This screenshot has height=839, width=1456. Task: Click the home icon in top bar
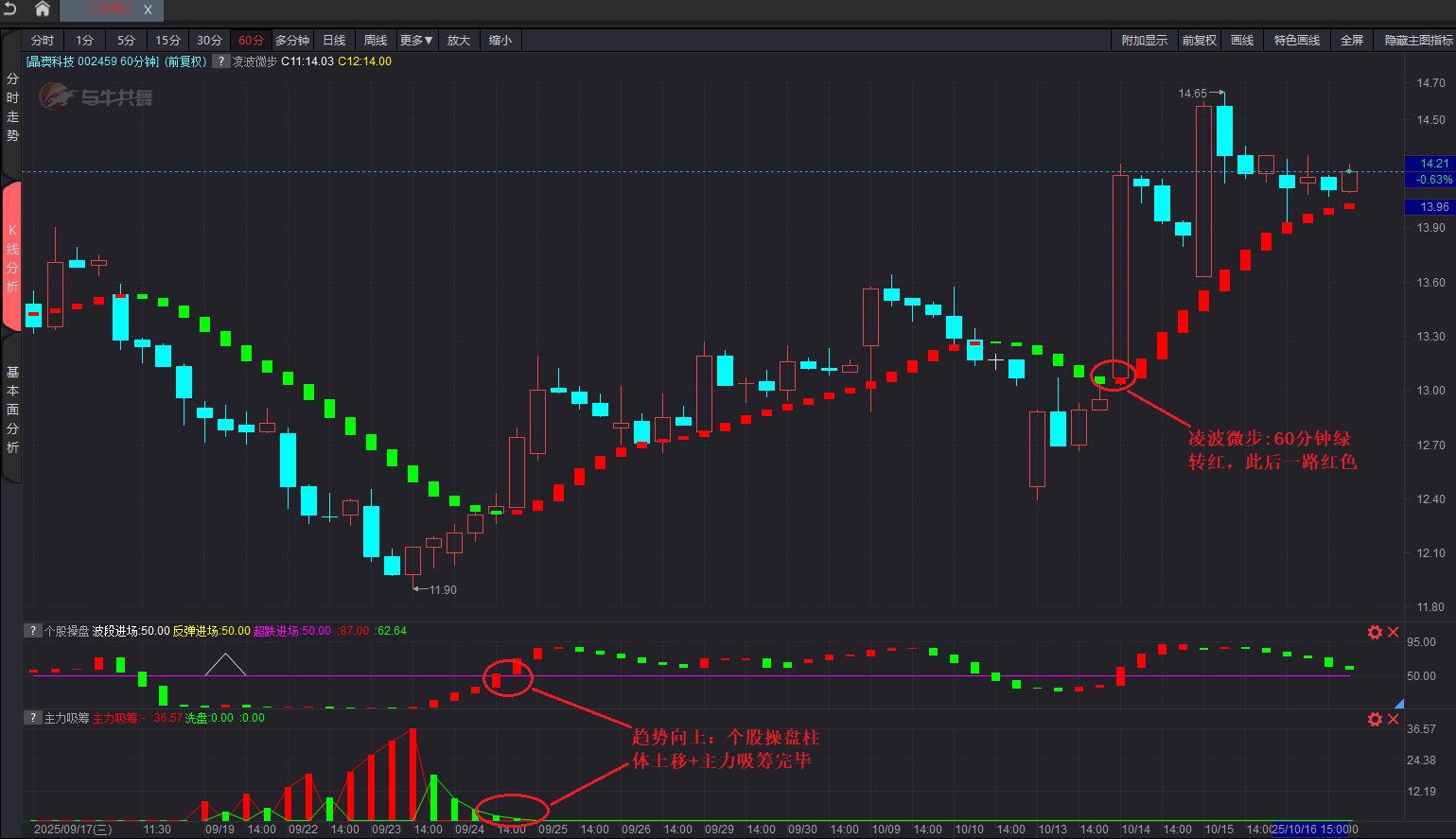[x=42, y=9]
